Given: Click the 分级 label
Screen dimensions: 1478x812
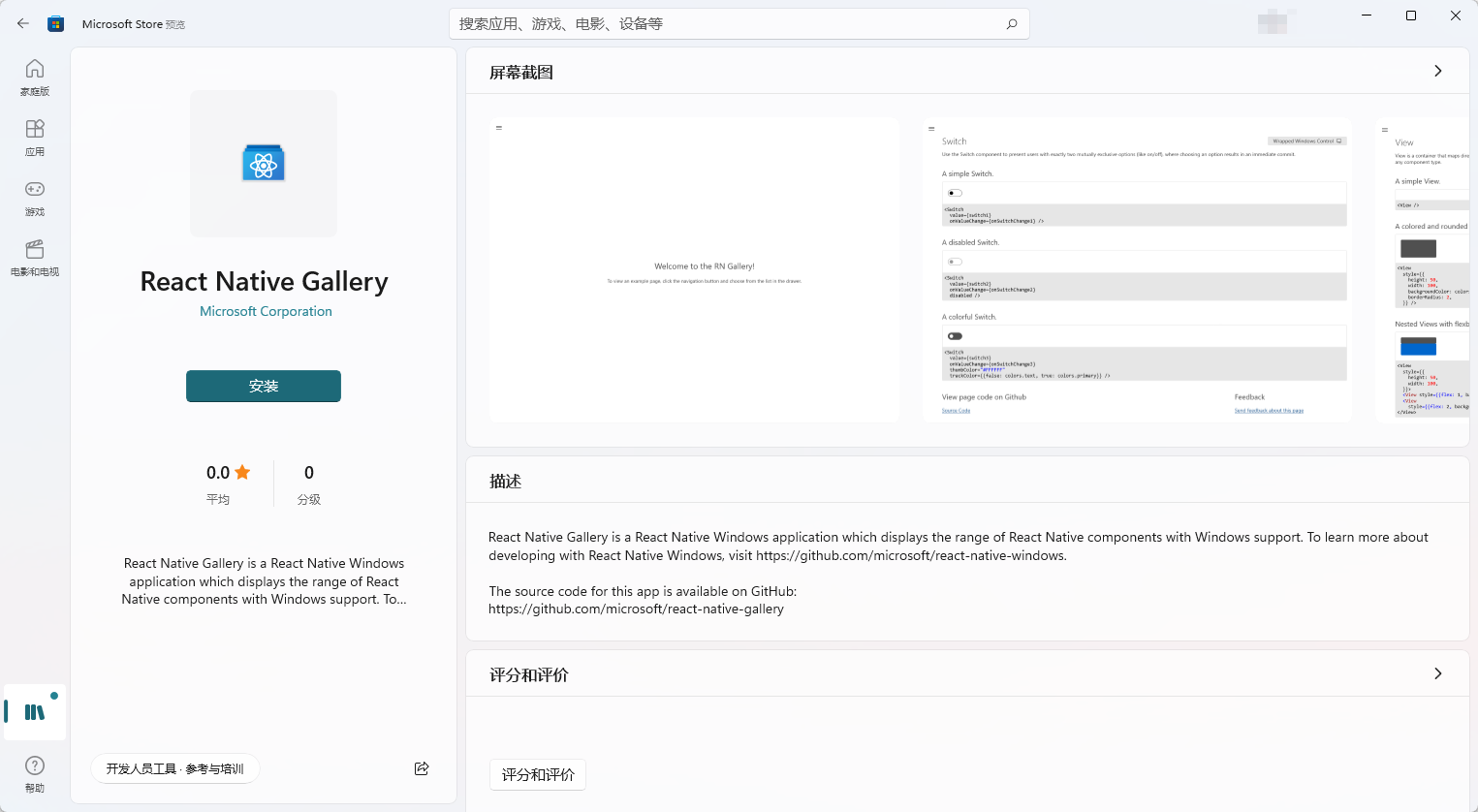Looking at the screenshot, I should point(309,500).
